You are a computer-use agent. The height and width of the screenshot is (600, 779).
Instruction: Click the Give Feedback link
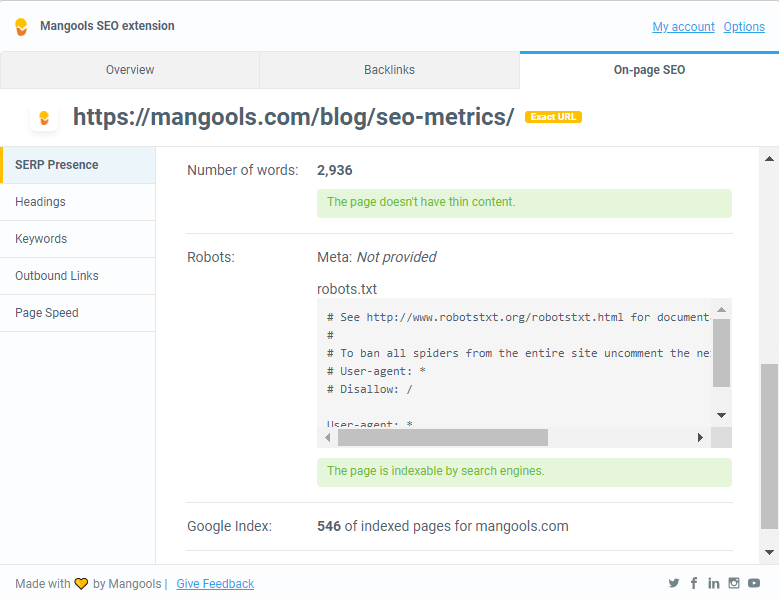pos(215,584)
